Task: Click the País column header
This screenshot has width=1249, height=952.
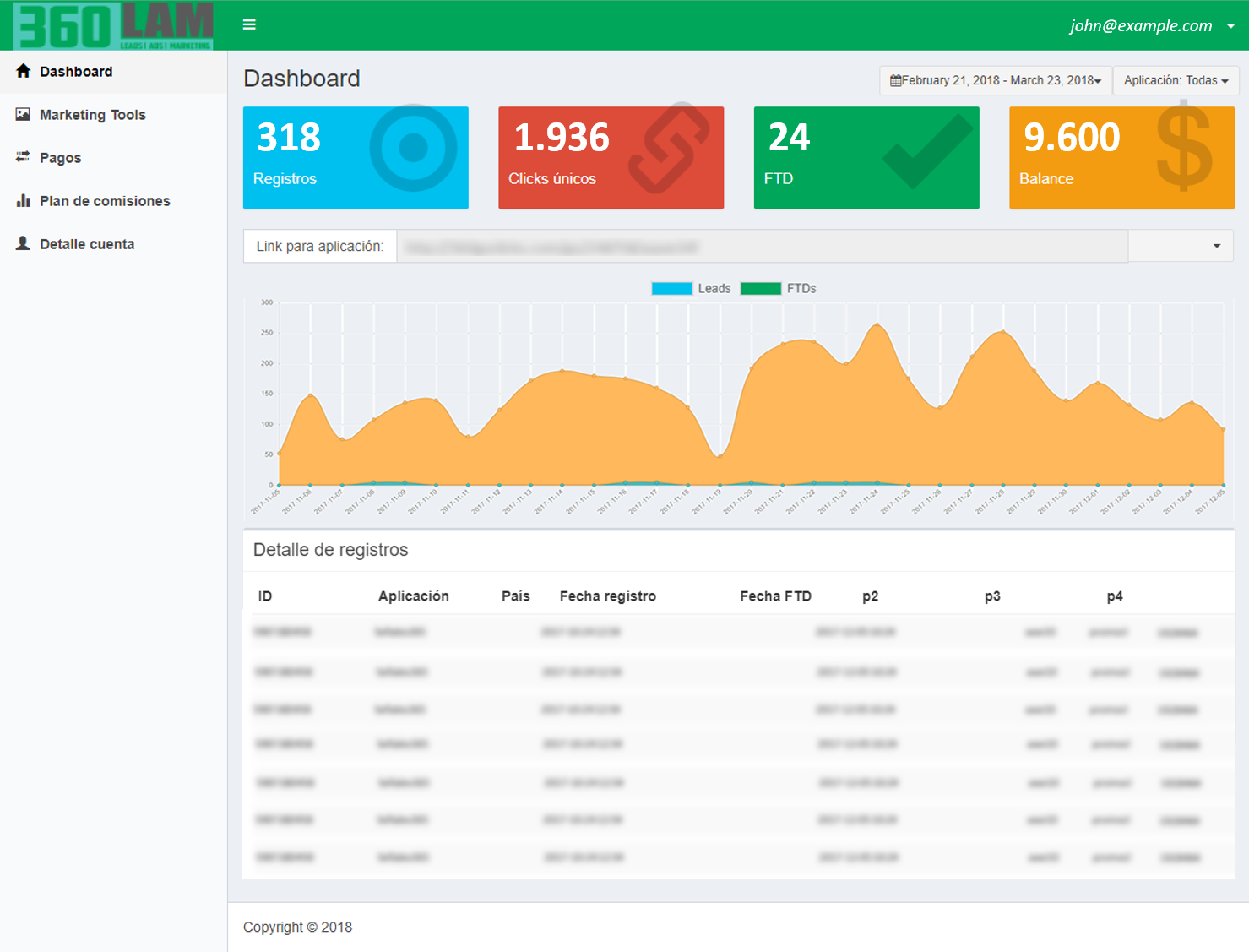Action: point(516,596)
